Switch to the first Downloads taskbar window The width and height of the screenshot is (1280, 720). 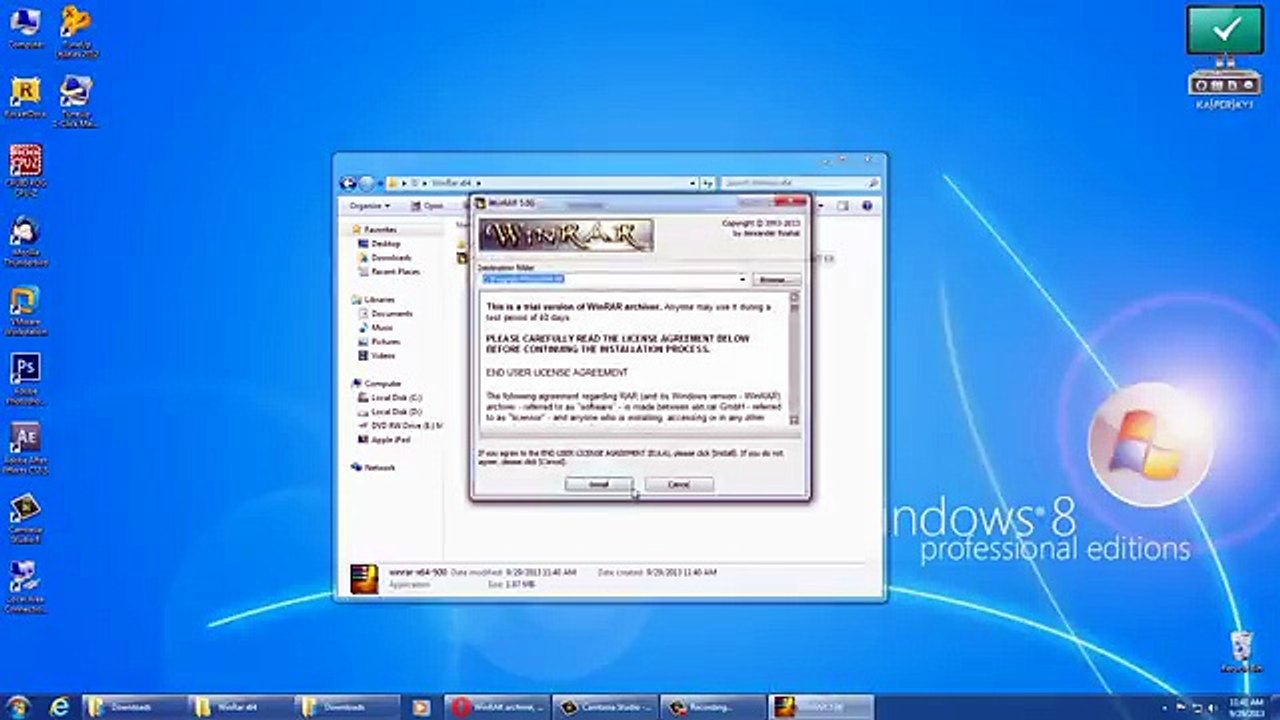[134, 707]
